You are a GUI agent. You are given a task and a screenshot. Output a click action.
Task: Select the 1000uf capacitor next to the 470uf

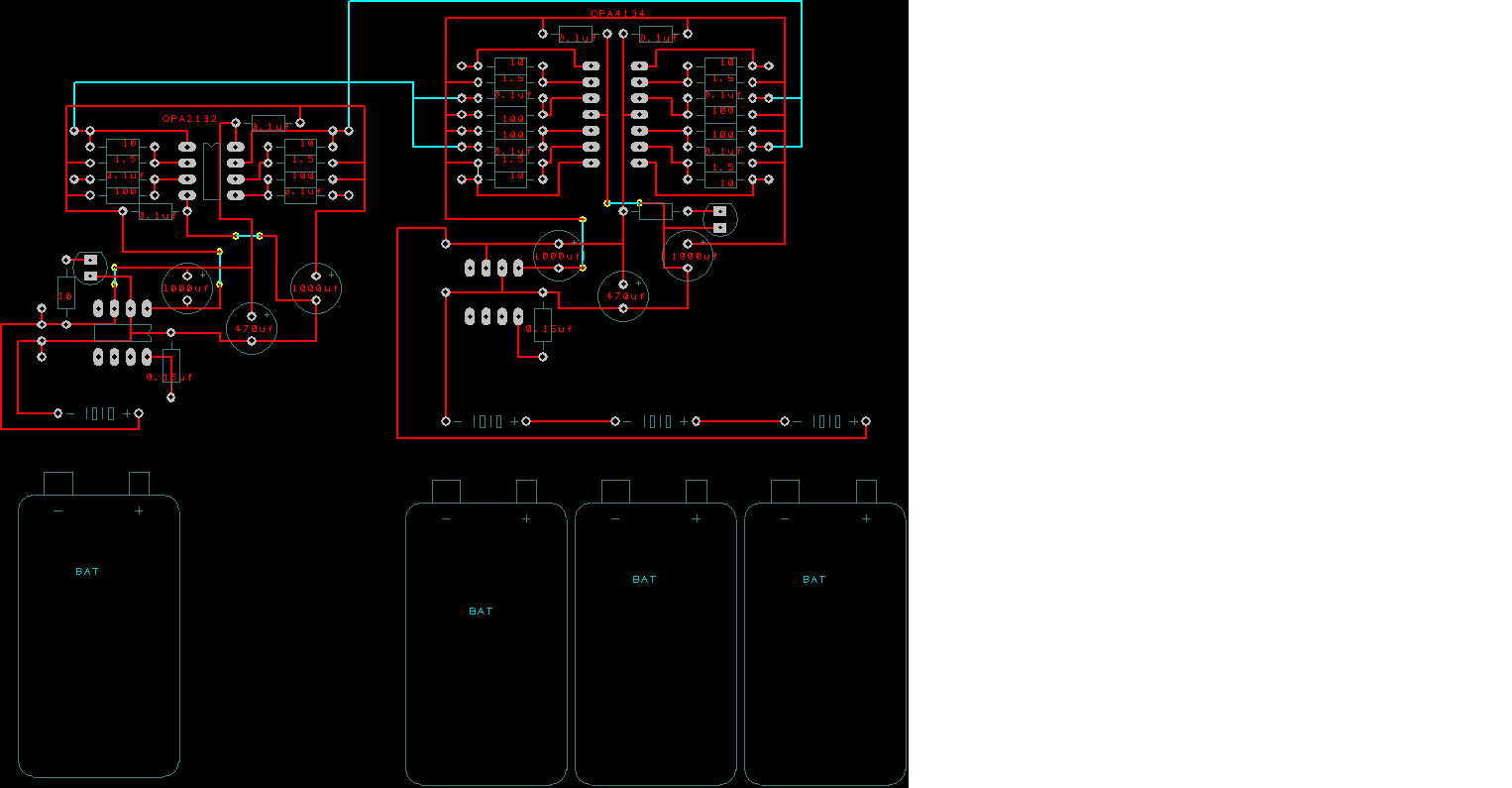tap(188, 287)
